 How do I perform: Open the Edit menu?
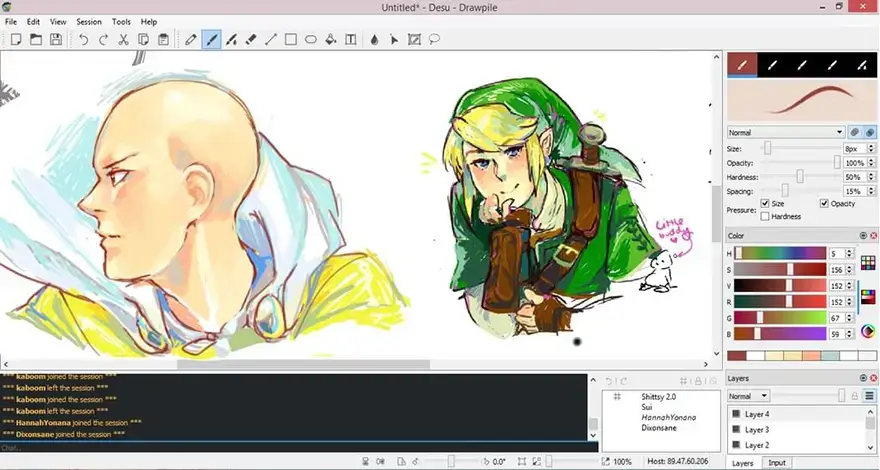33,22
